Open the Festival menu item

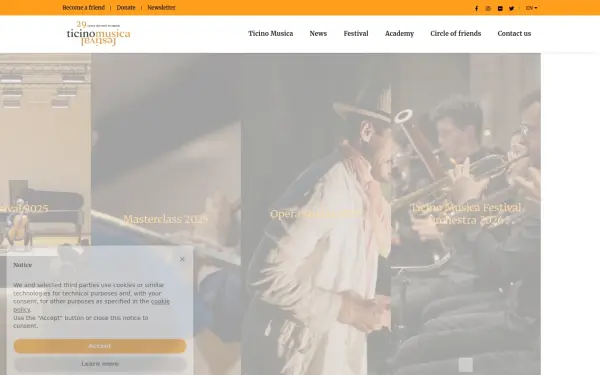[356, 34]
